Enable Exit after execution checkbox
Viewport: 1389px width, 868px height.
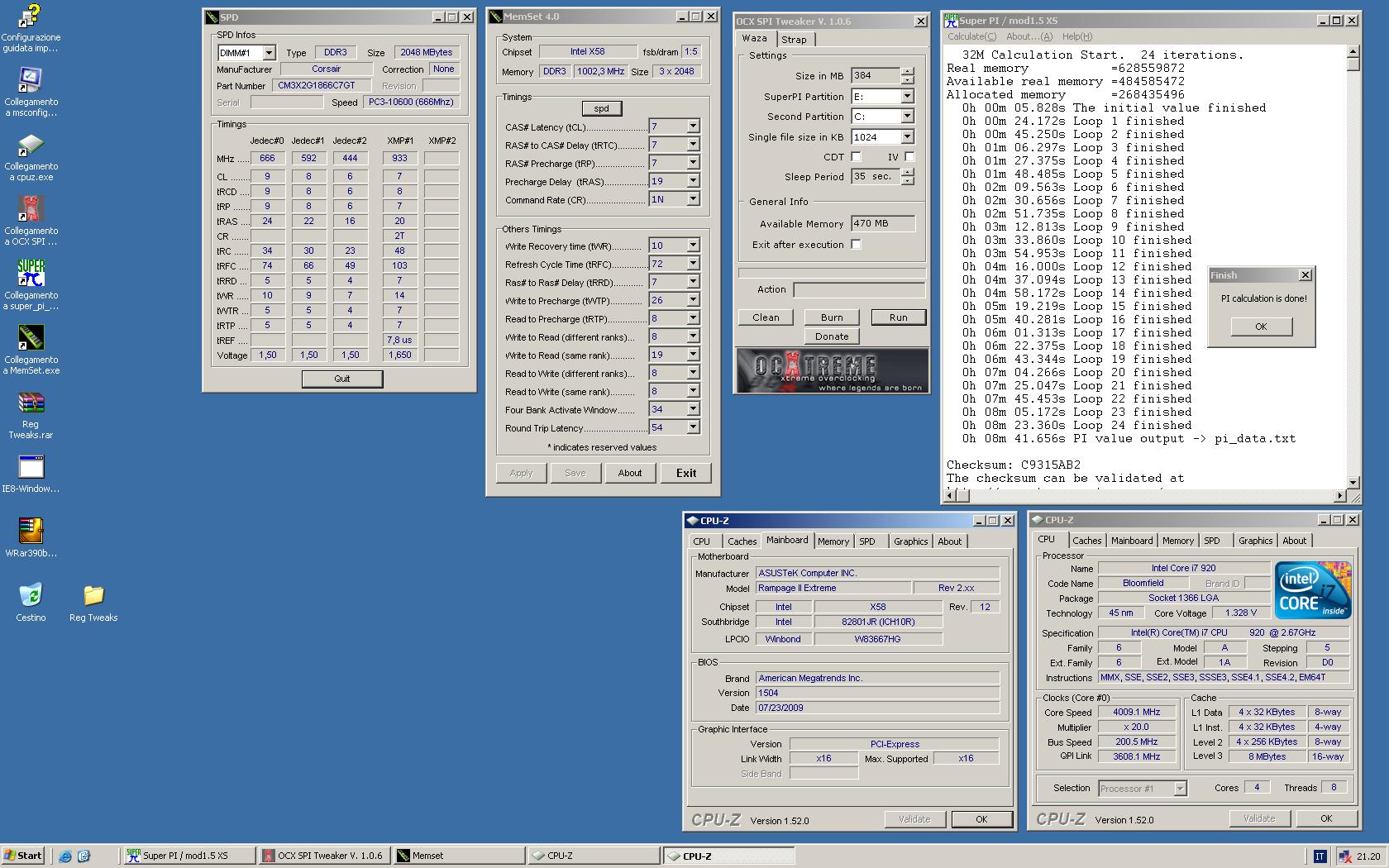tap(856, 245)
